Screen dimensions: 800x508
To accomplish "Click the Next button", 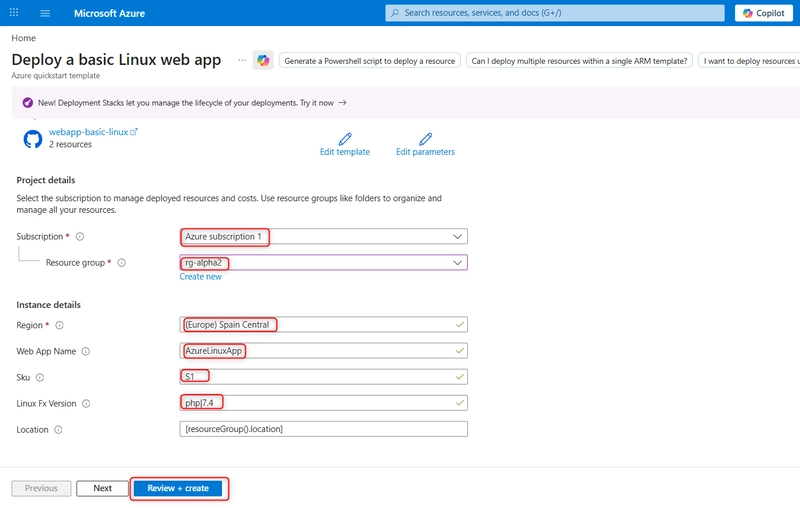I will [x=102, y=489].
